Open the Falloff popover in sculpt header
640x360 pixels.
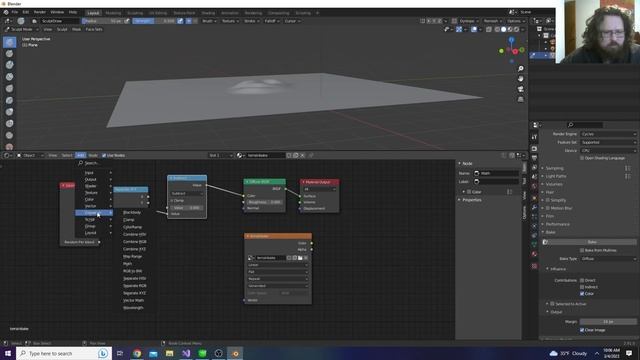[271, 21]
